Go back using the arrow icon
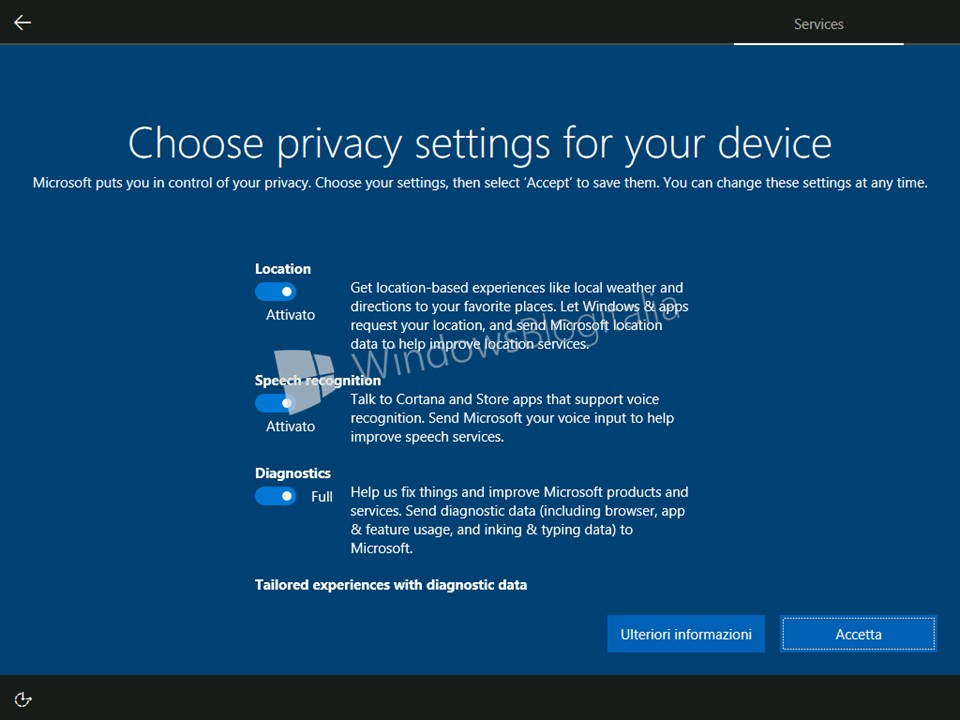 [23, 23]
